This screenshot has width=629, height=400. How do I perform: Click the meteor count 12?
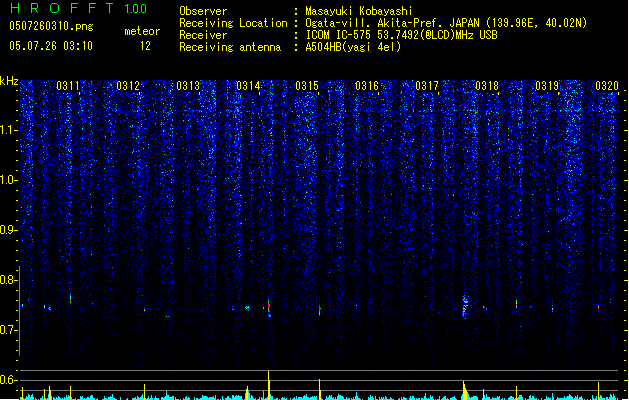145,46
